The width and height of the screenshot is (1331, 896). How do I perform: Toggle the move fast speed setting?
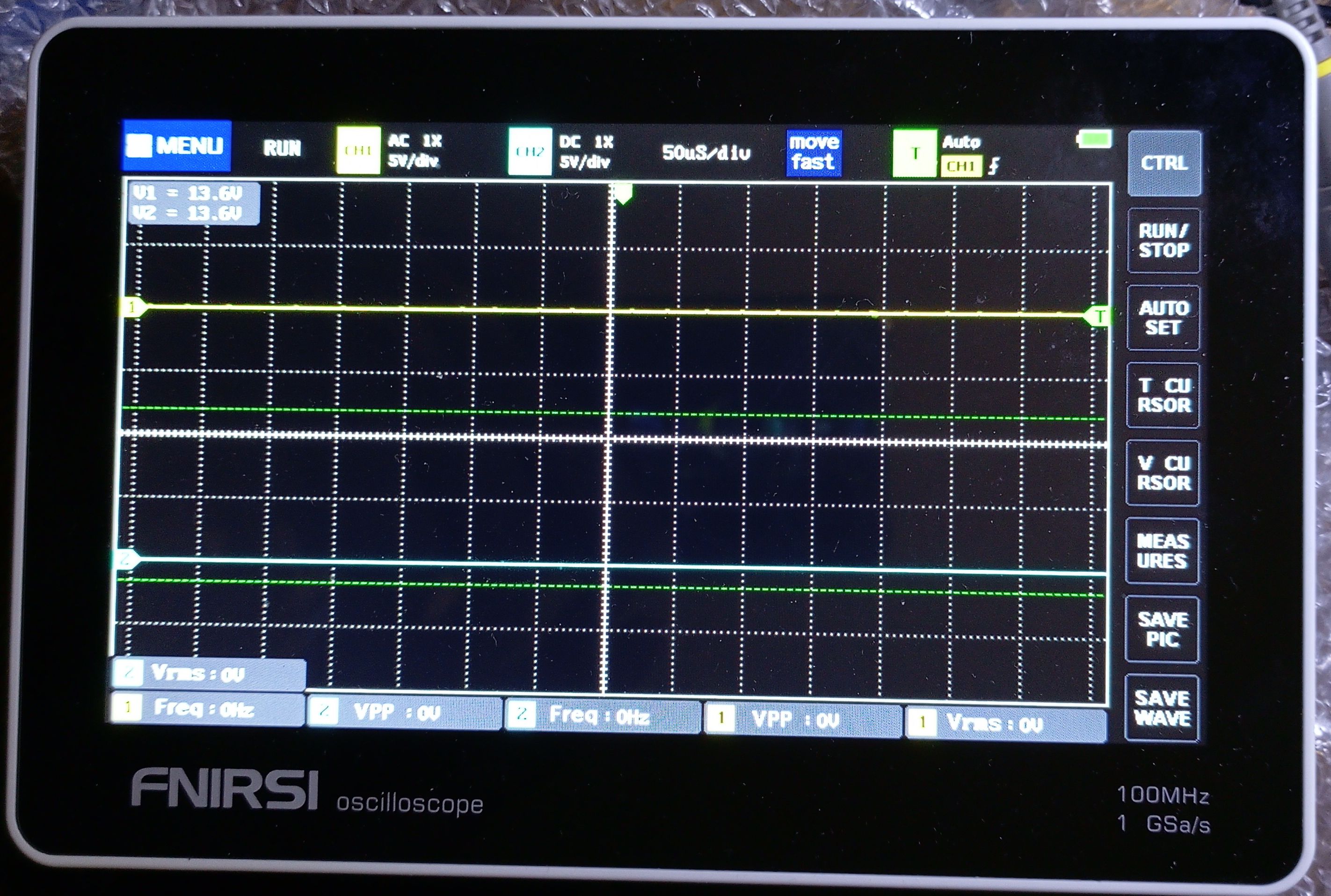[x=813, y=153]
